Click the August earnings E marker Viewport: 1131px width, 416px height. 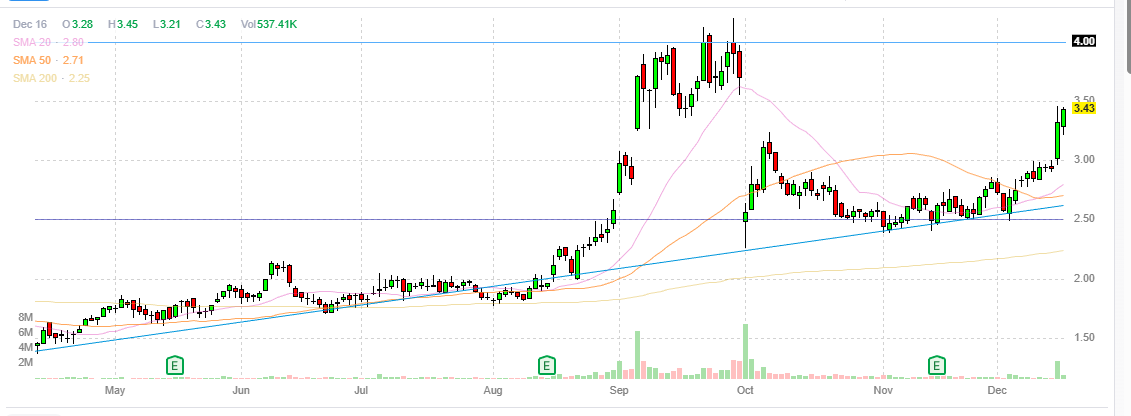(x=547, y=366)
